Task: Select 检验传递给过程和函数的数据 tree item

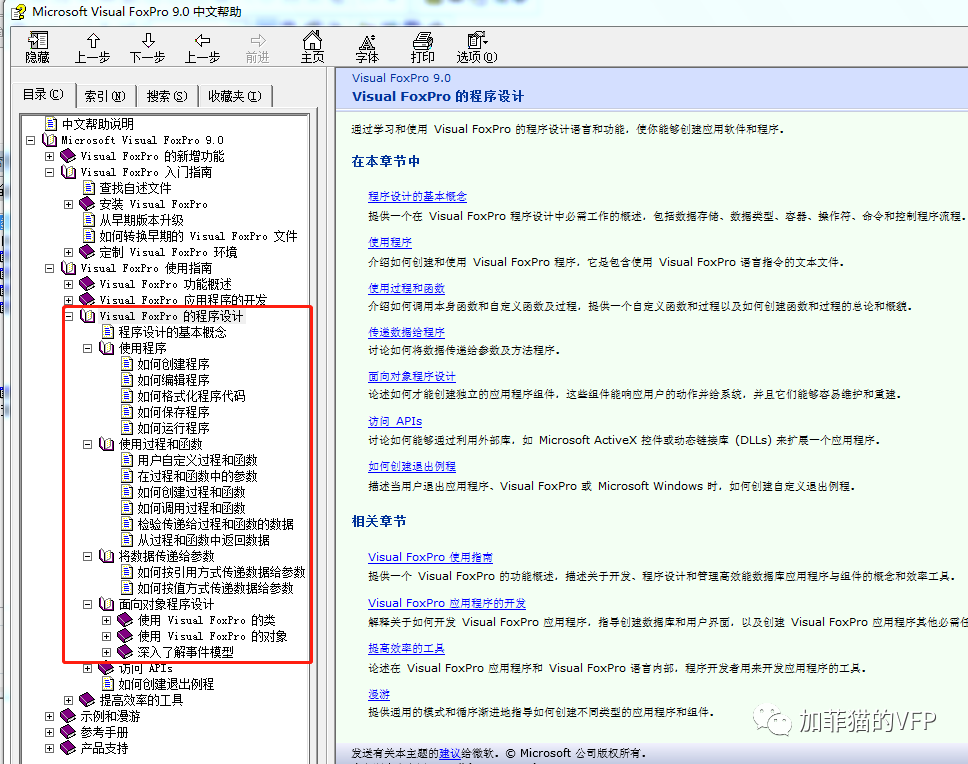Action: (215, 524)
